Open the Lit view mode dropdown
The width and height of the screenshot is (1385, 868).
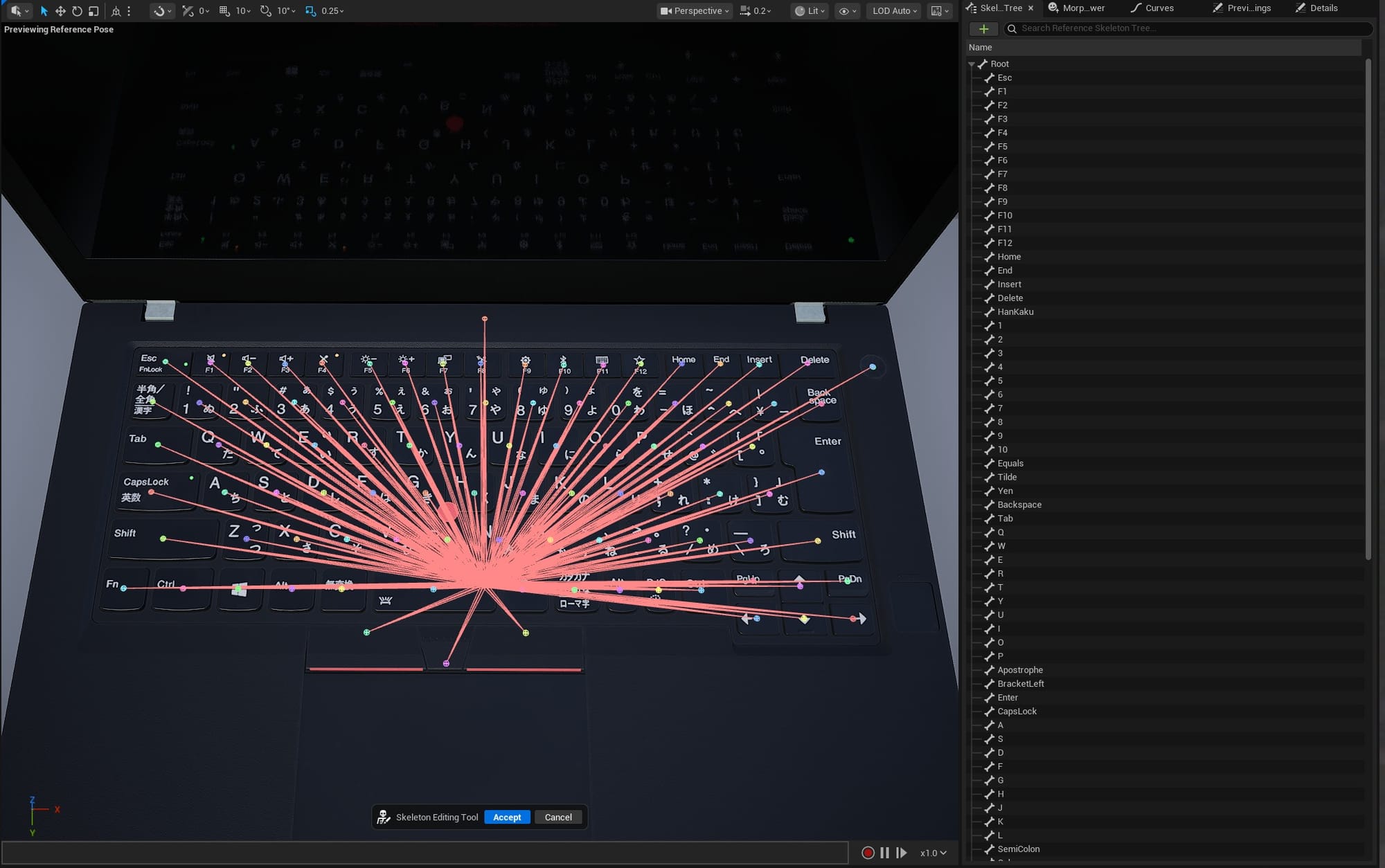coord(810,11)
